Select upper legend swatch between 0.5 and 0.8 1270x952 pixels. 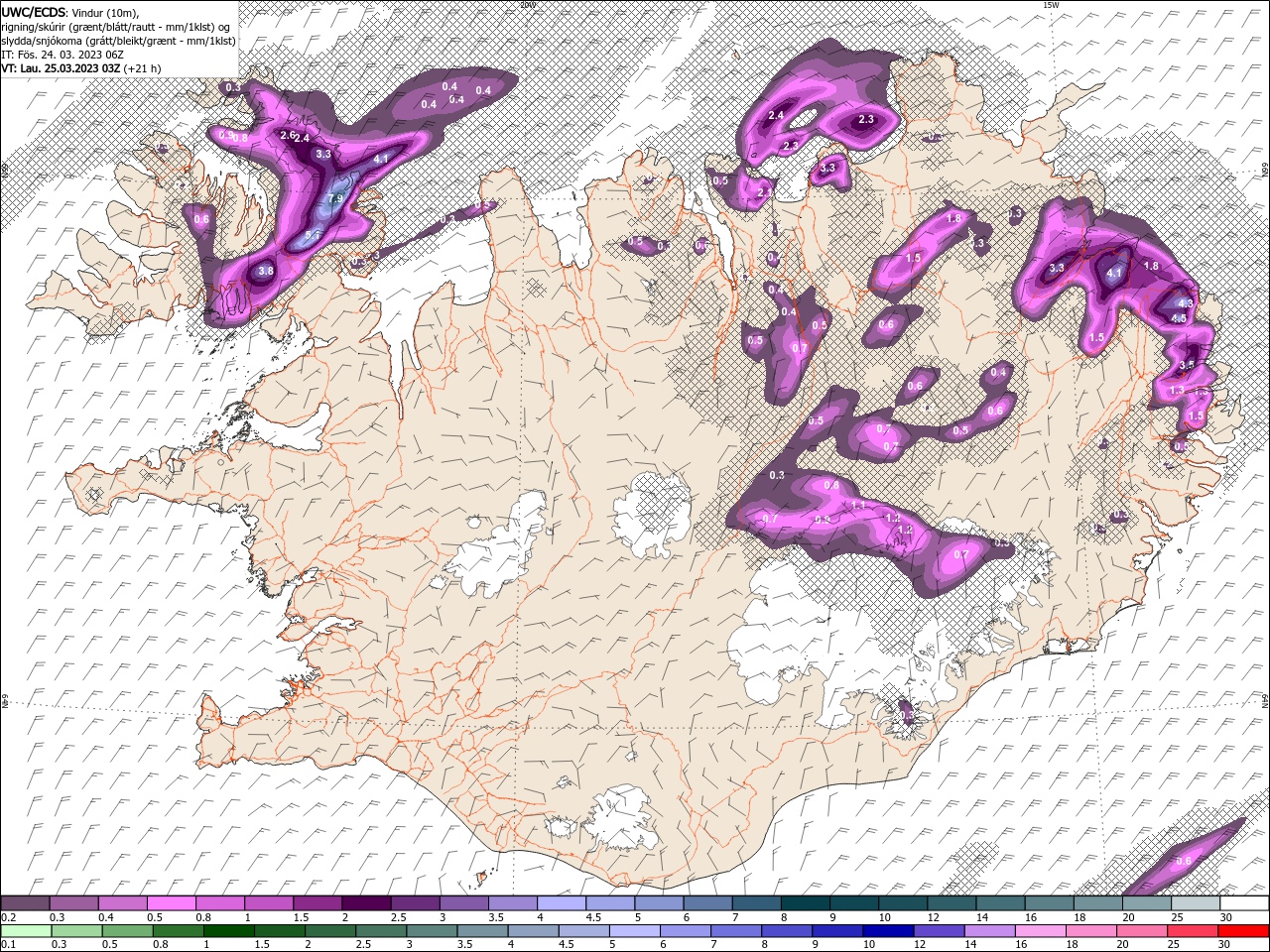click(x=171, y=902)
